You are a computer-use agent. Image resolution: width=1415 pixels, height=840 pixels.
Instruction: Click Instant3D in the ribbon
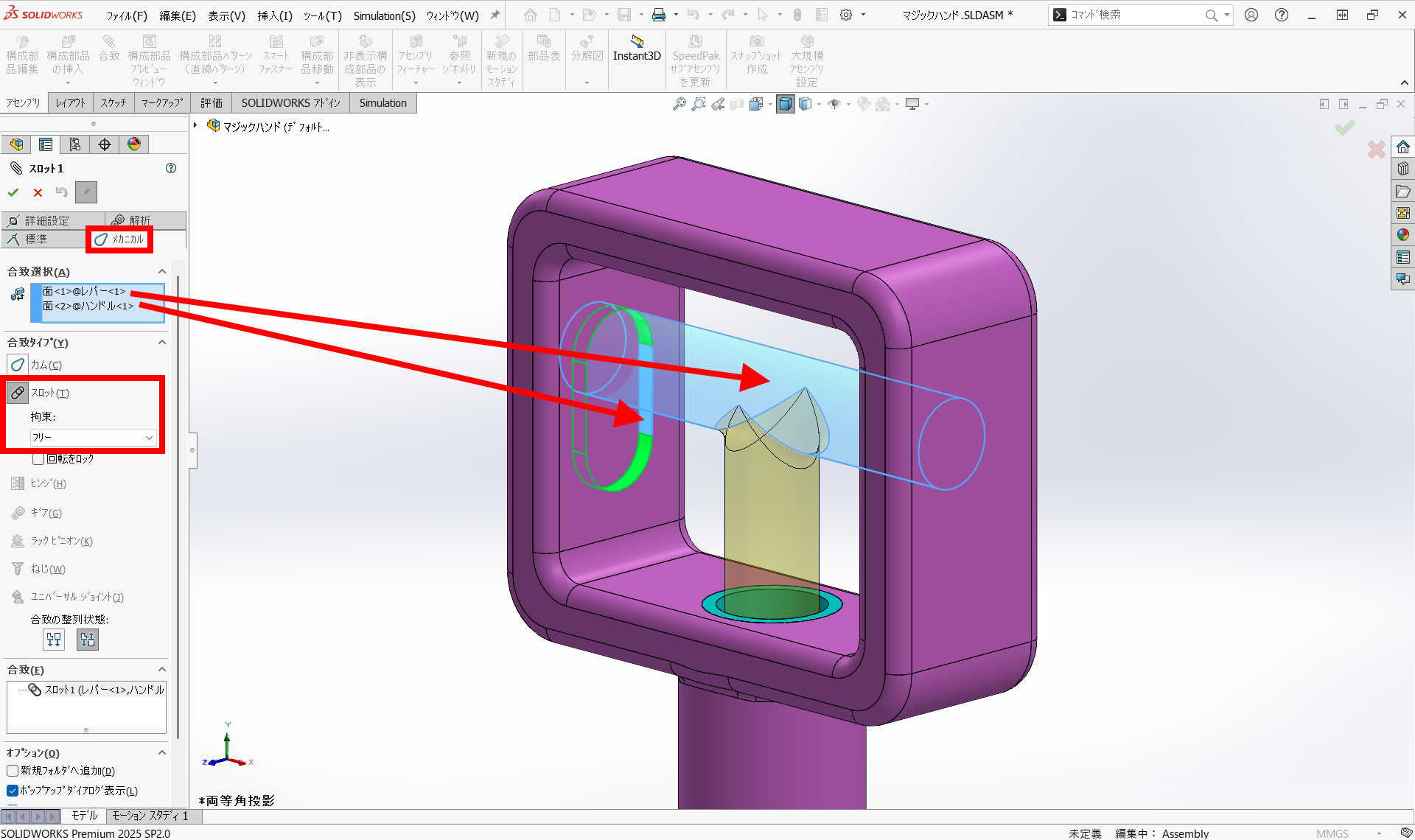[x=637, y=49]
